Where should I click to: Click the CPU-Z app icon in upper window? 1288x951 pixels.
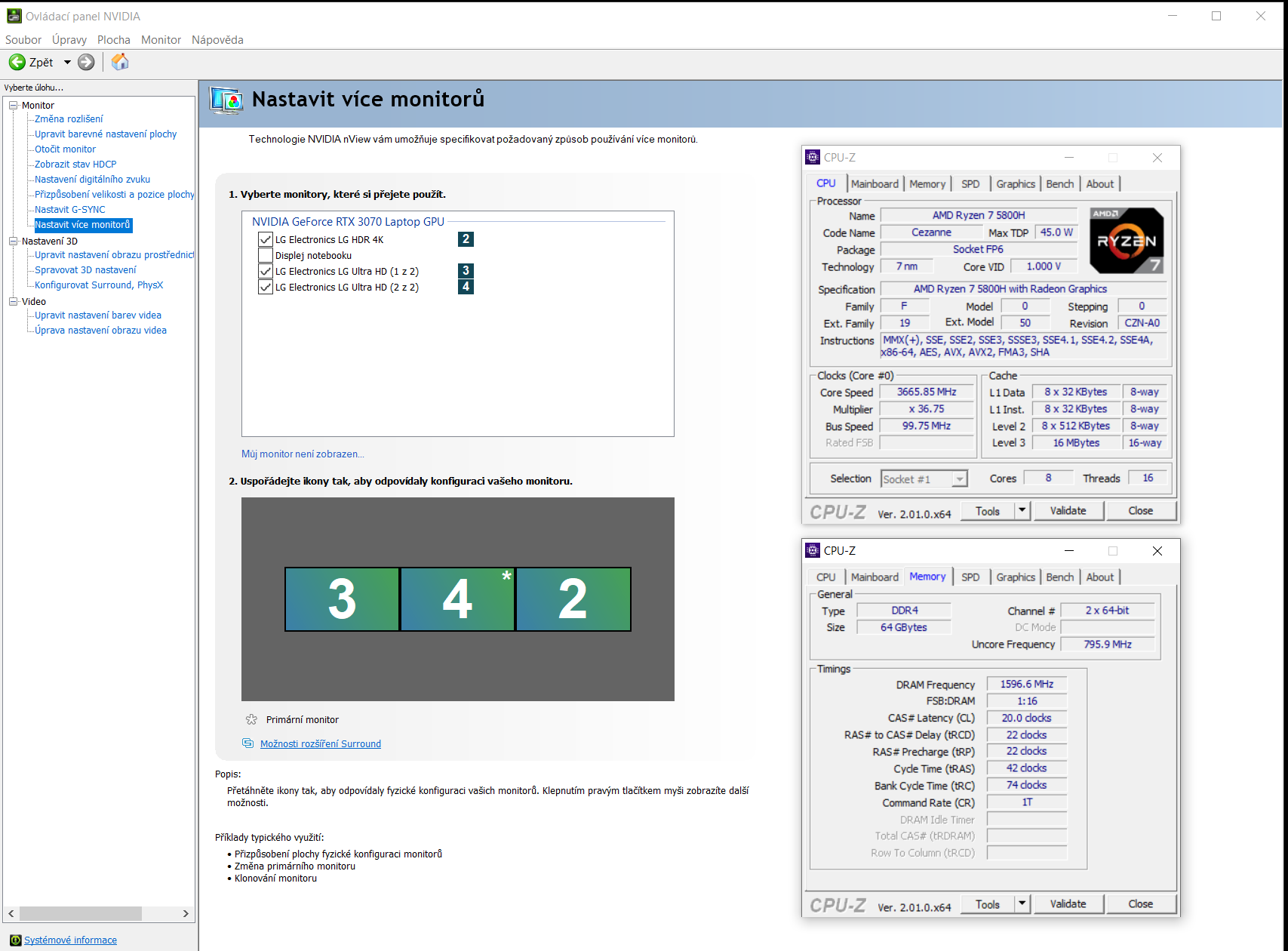[813, 157]
